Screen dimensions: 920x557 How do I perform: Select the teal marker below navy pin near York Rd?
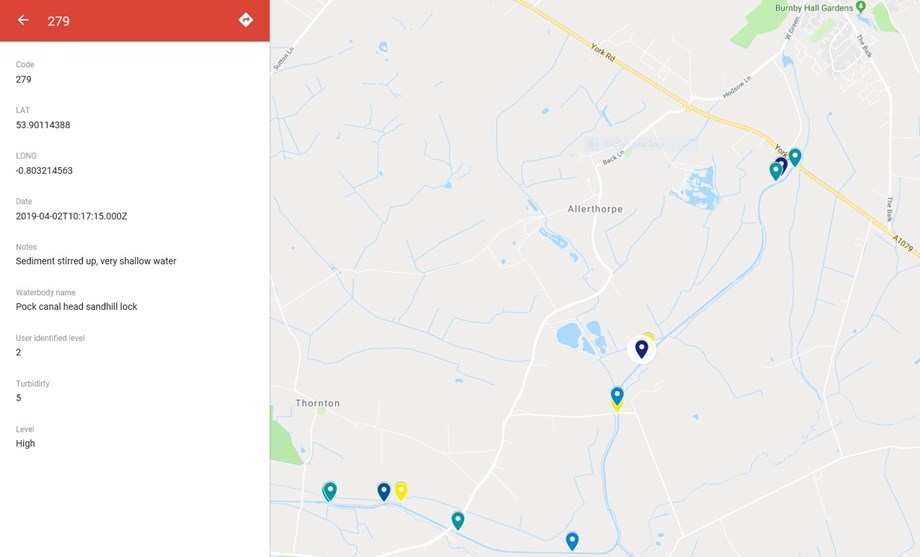(x=776, y=171)
